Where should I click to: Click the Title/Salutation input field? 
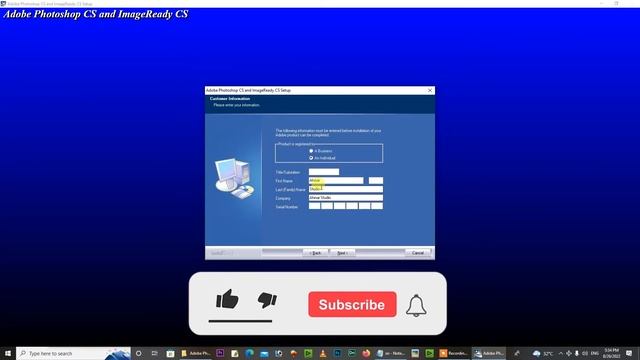pyautogui.click(x=324, y=172)
